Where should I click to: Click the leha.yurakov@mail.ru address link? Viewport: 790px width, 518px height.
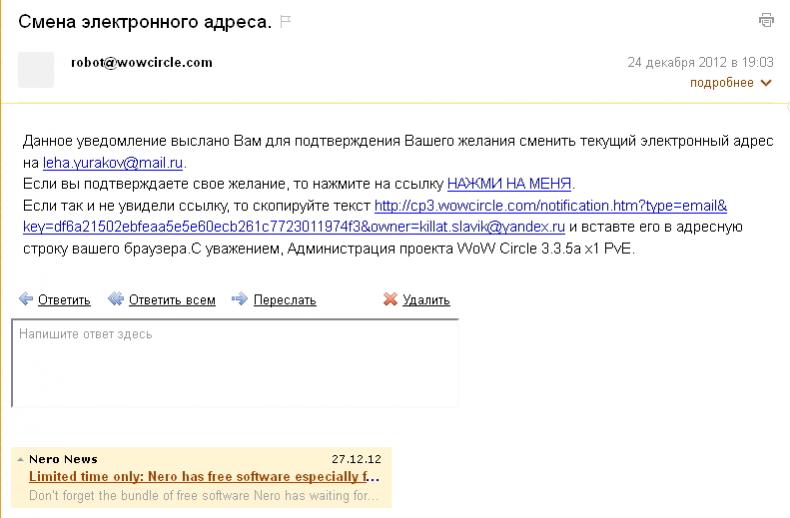click(113, 163)
